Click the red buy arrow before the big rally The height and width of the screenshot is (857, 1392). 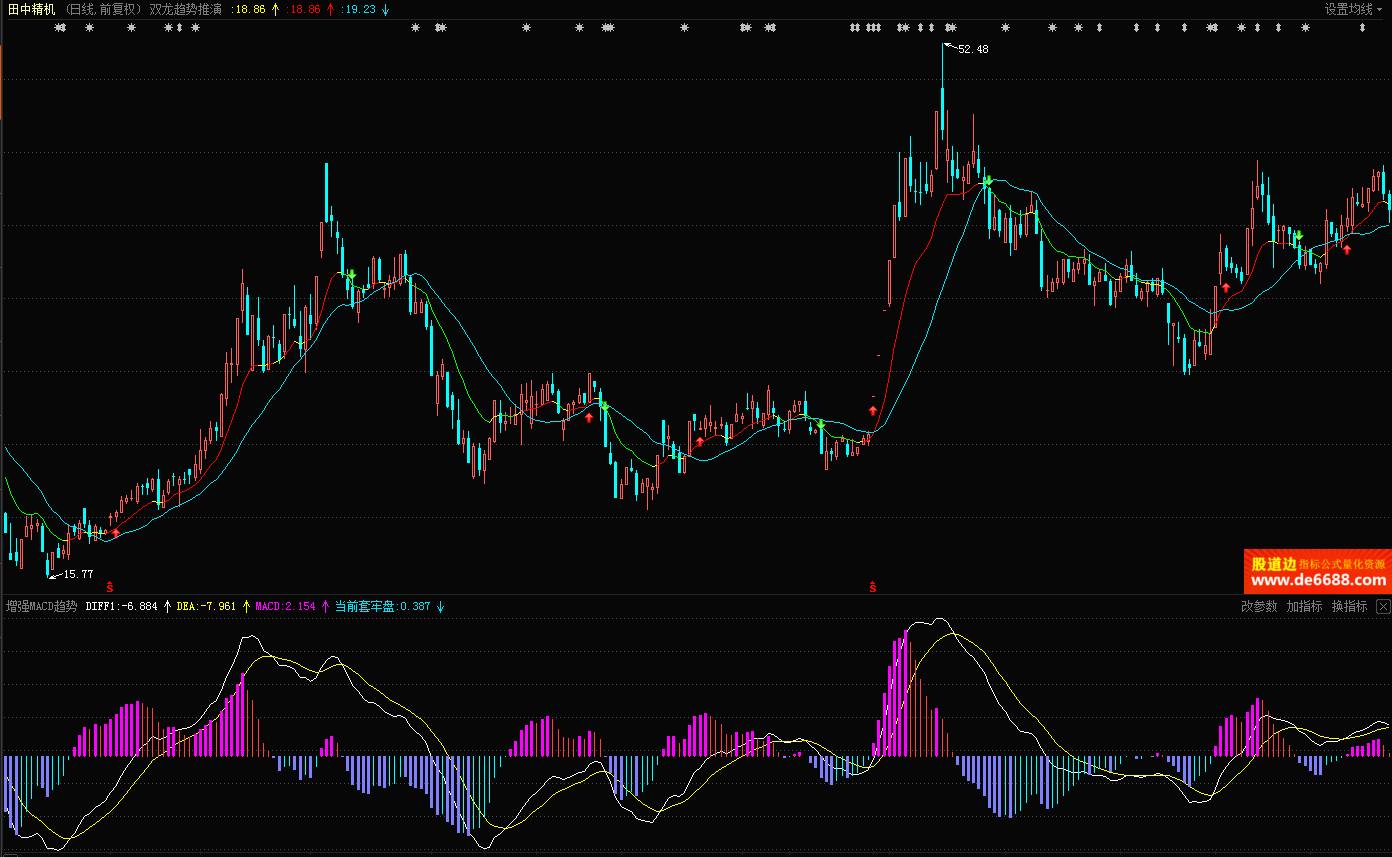point(872,410)
